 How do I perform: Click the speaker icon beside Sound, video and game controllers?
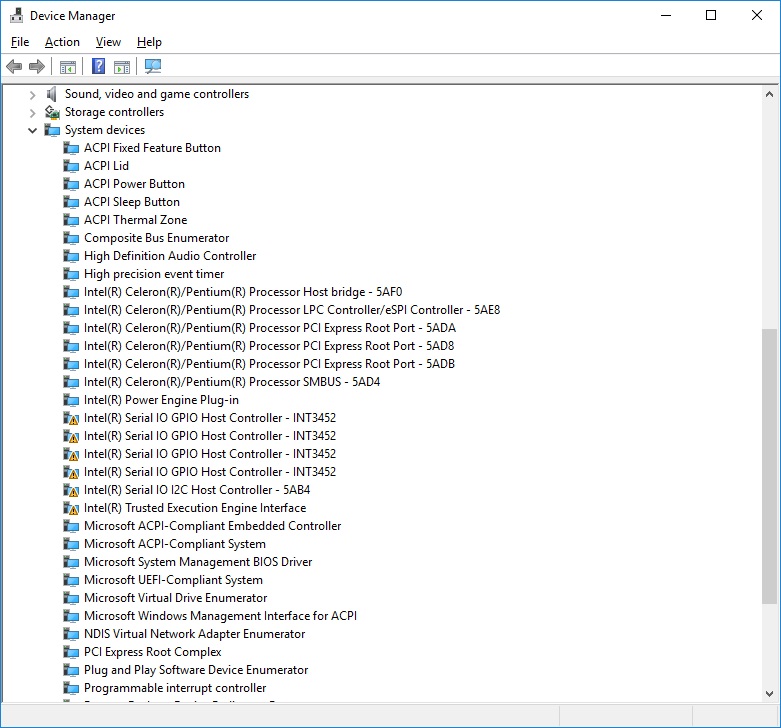point(52,94)
